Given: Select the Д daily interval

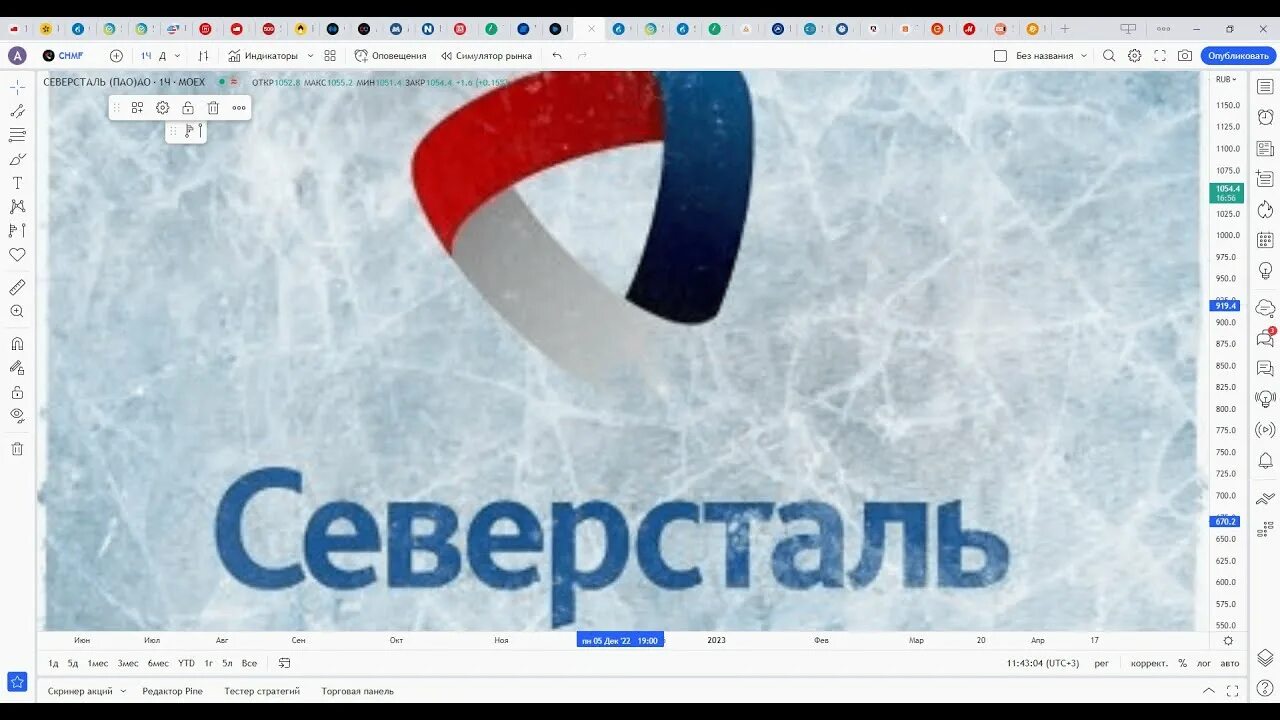Looking at the screenshot, I should coord(163,56).
